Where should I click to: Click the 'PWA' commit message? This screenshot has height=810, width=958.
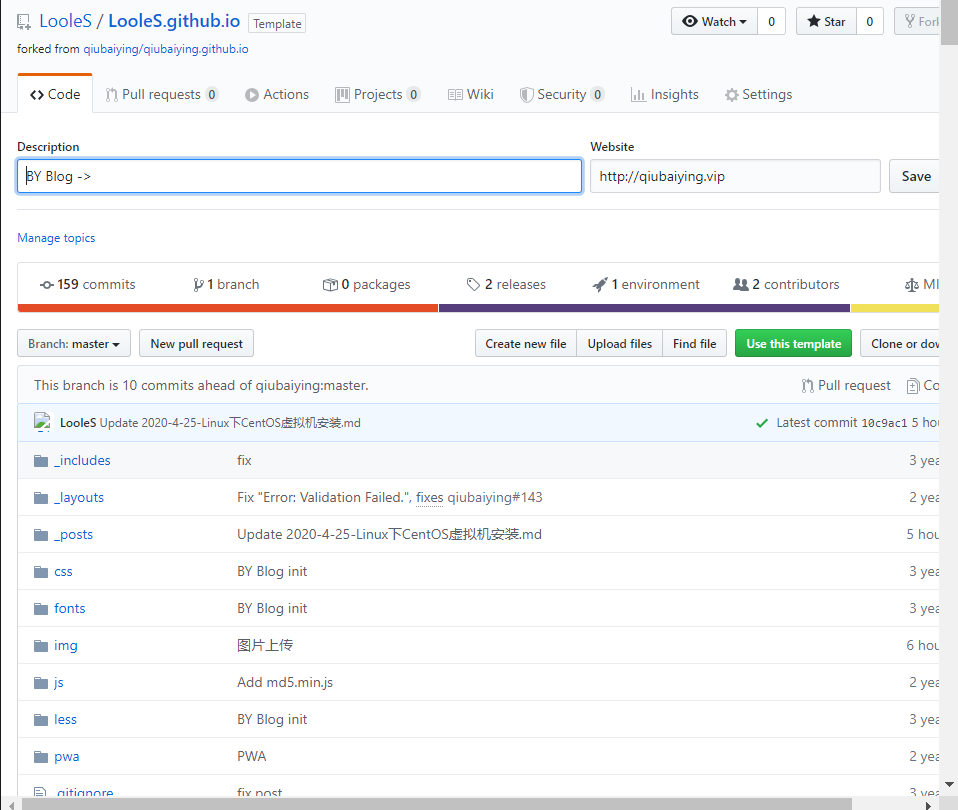coord(252,756)
